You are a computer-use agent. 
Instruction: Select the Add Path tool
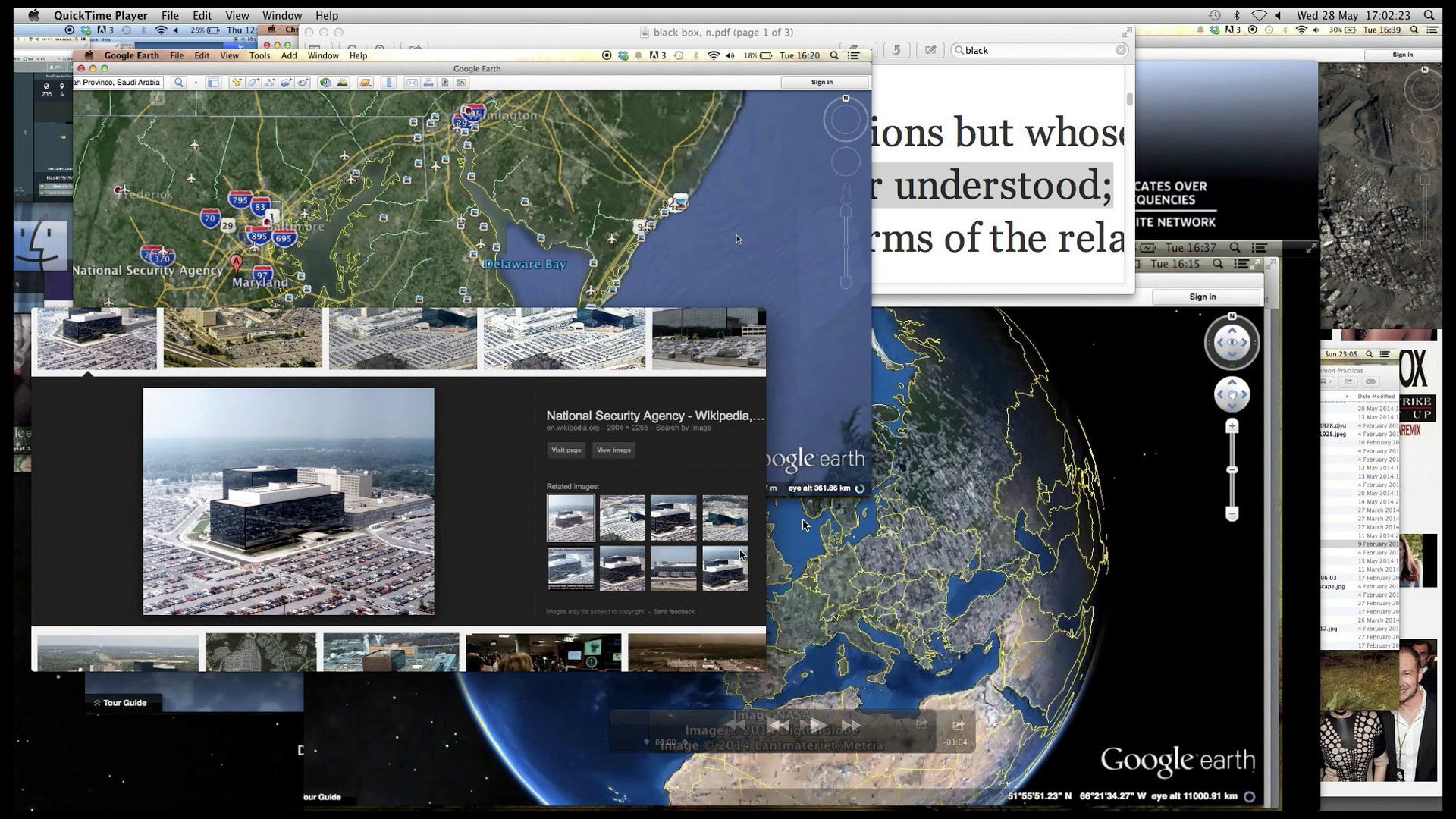point(270,83)
